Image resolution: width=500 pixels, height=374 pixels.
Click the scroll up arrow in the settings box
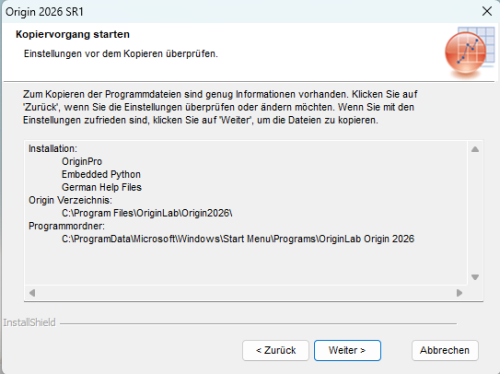(x=475, y=149)
